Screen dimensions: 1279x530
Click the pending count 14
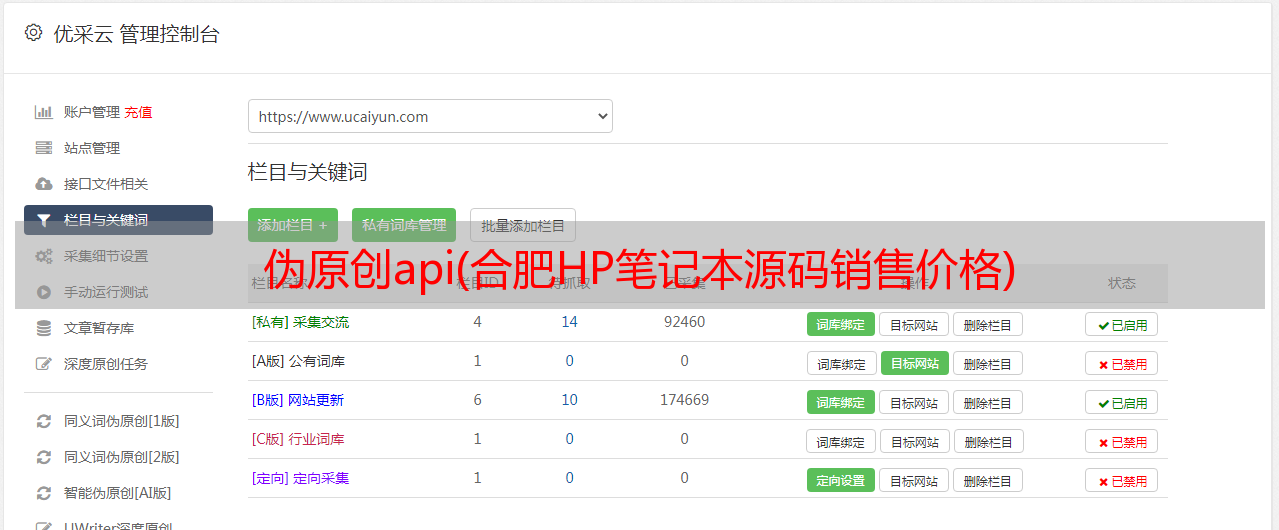click(570, 322)
